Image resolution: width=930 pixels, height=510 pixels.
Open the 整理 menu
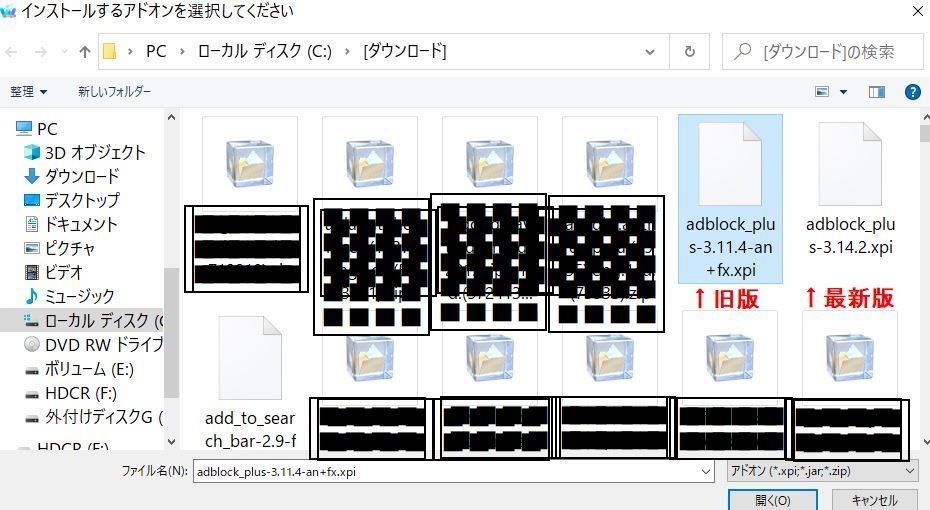coord(28,92)
